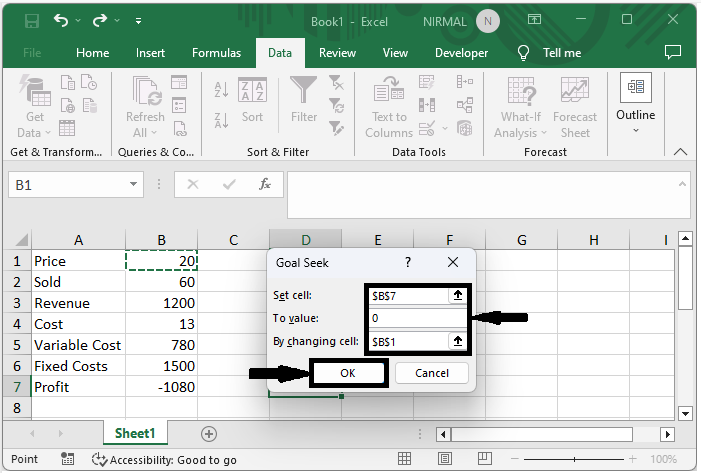
Task: Select cell A3 labeled Revenue
Action: point(78,303)
